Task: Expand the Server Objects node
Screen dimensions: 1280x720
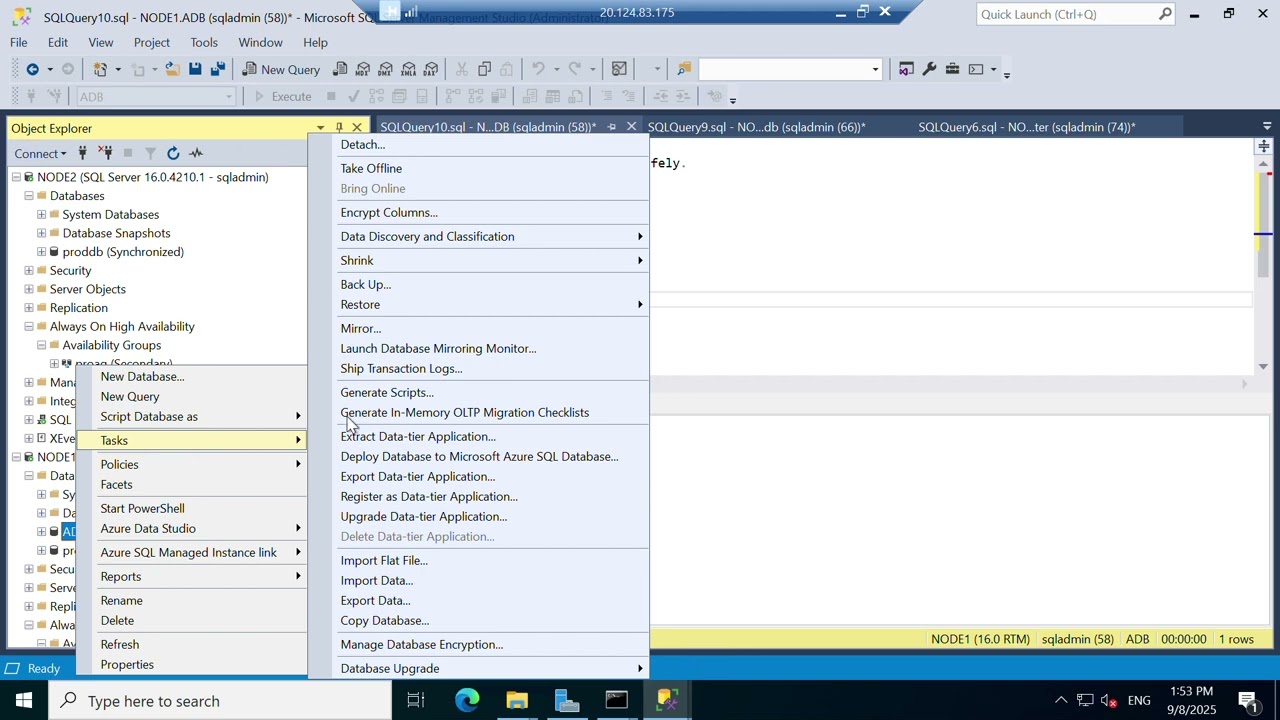Action: point(29,289)
